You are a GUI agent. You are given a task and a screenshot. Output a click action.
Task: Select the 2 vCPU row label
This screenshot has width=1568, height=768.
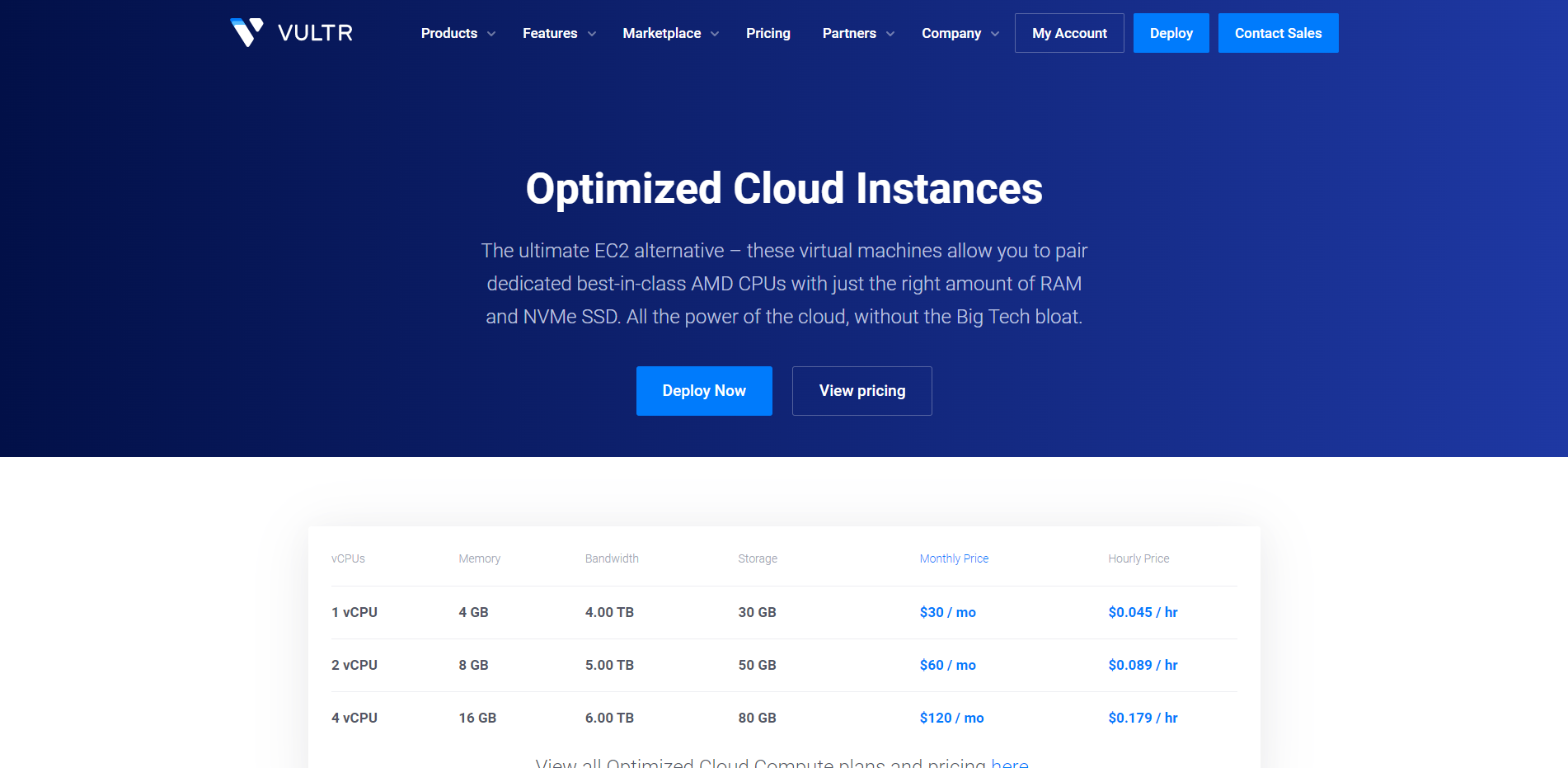[354, 665]
